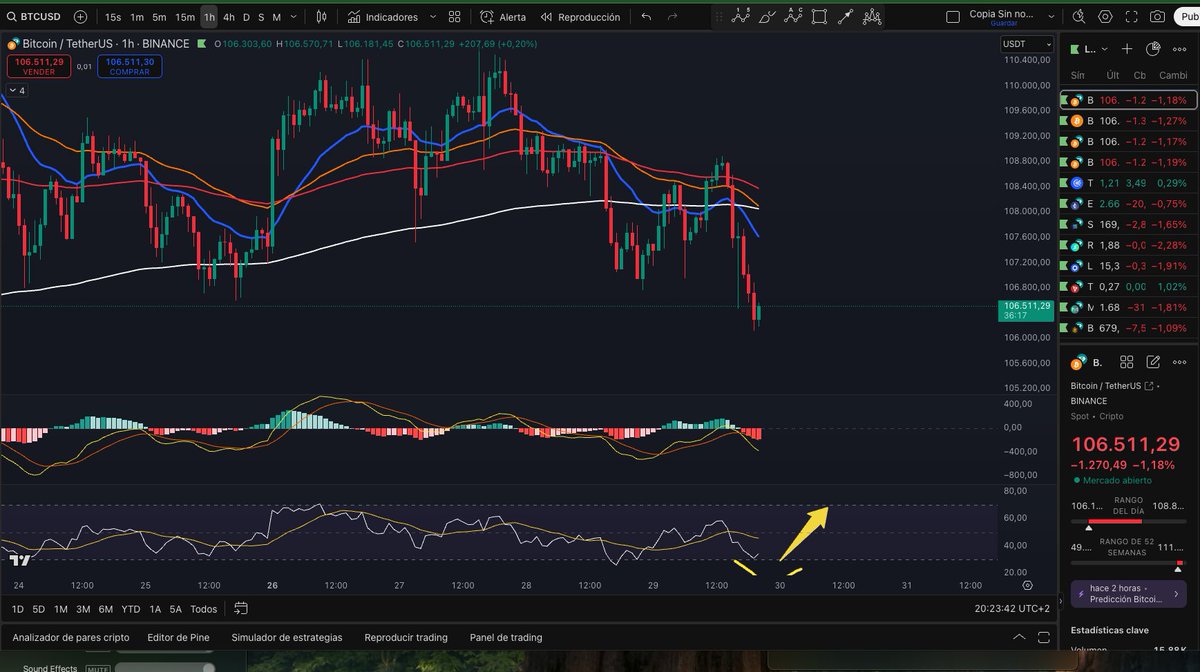This screenshot has height=672, width=1200.
Task: Open the Simulador de estrategias tab
Action: pyautogui.click(x=287, y=637)
